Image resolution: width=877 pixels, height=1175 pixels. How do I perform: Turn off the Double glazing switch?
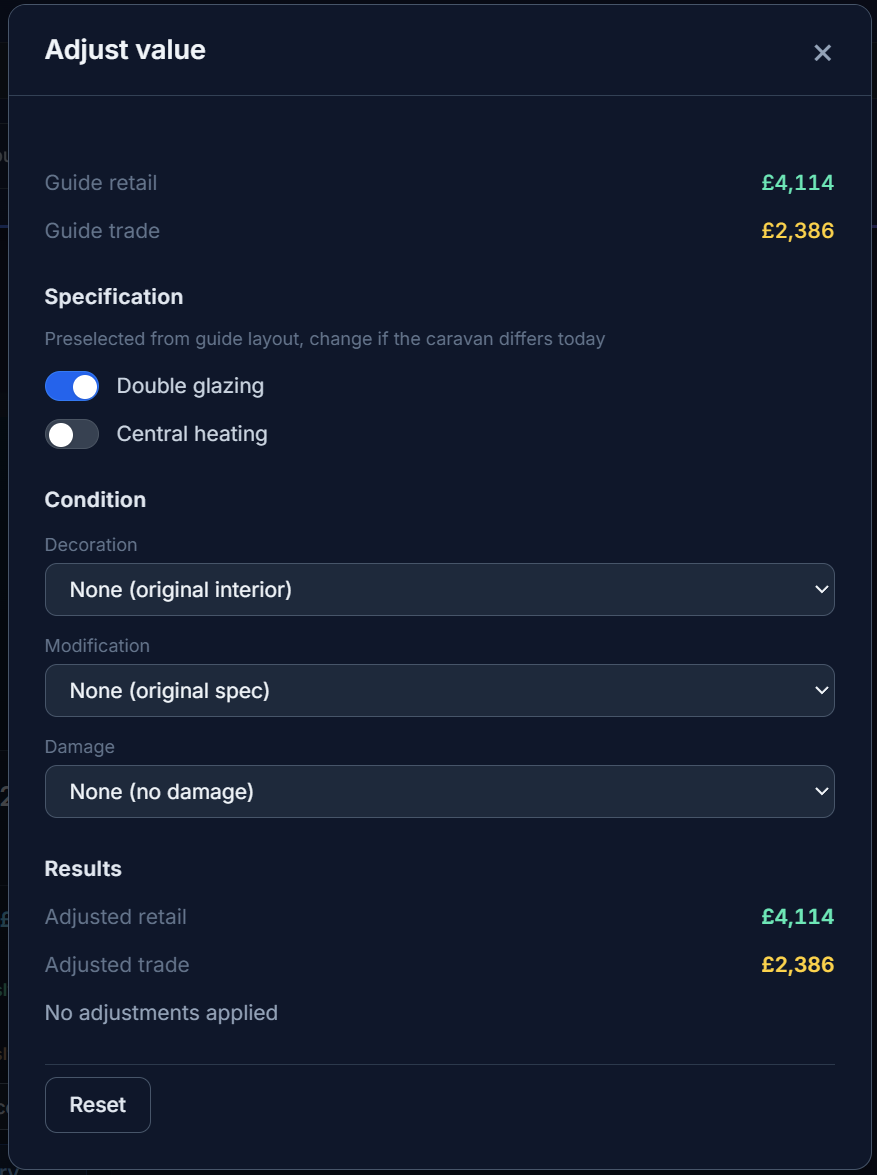(71, 386)
